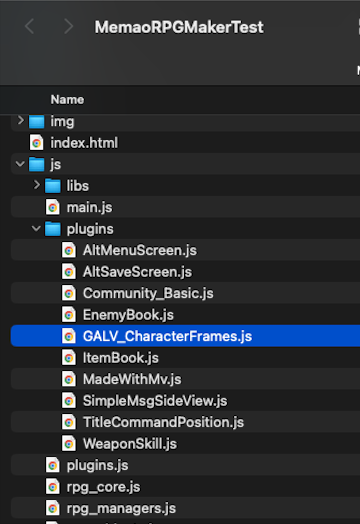This screenshot has height=524, width=360.
Task: Select rpg_managers.js in the list
Action: click(x=121, y=509)
